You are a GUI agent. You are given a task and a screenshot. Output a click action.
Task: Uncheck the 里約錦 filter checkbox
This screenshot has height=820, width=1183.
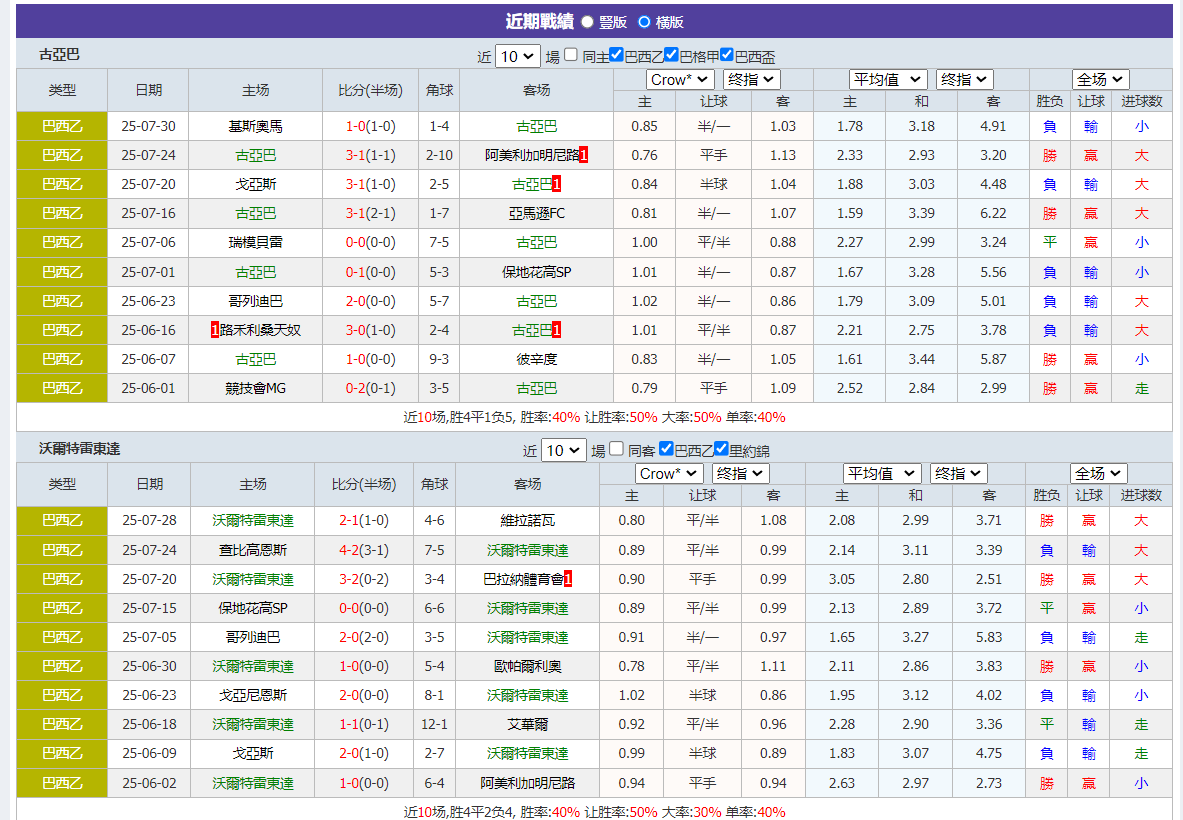[721, 450]
